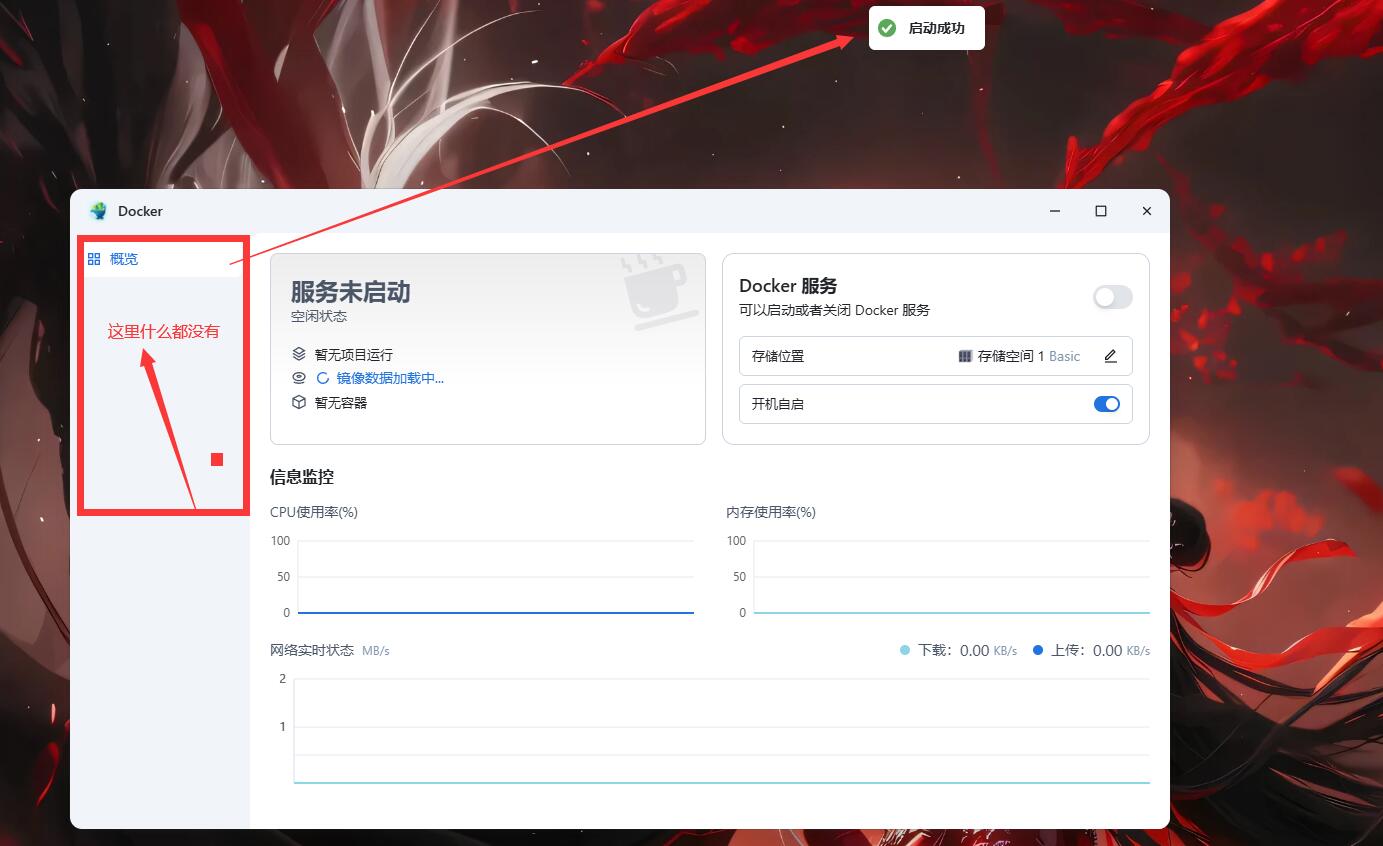The image size is (1383, 846).
Task: Click the 启动成功 notification text
Action: click(937, 28)
